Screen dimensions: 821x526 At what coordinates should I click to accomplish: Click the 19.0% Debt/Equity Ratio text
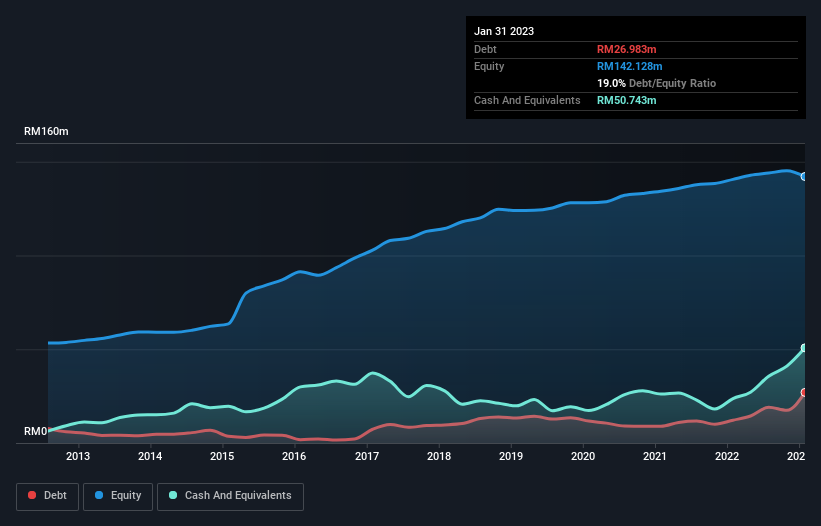tap(657, 83)
